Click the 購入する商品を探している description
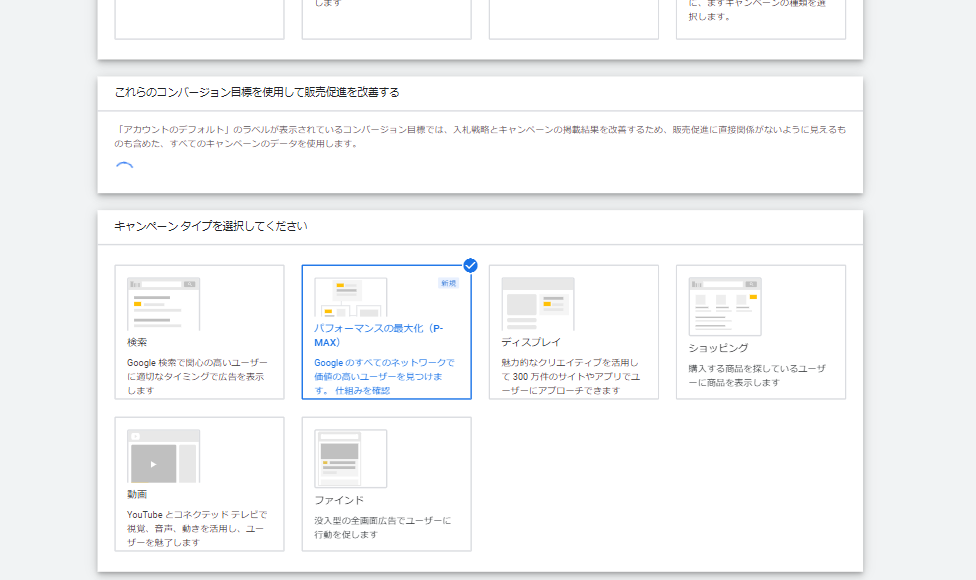Viewport: 976px width, 580px height. [757, 375]
